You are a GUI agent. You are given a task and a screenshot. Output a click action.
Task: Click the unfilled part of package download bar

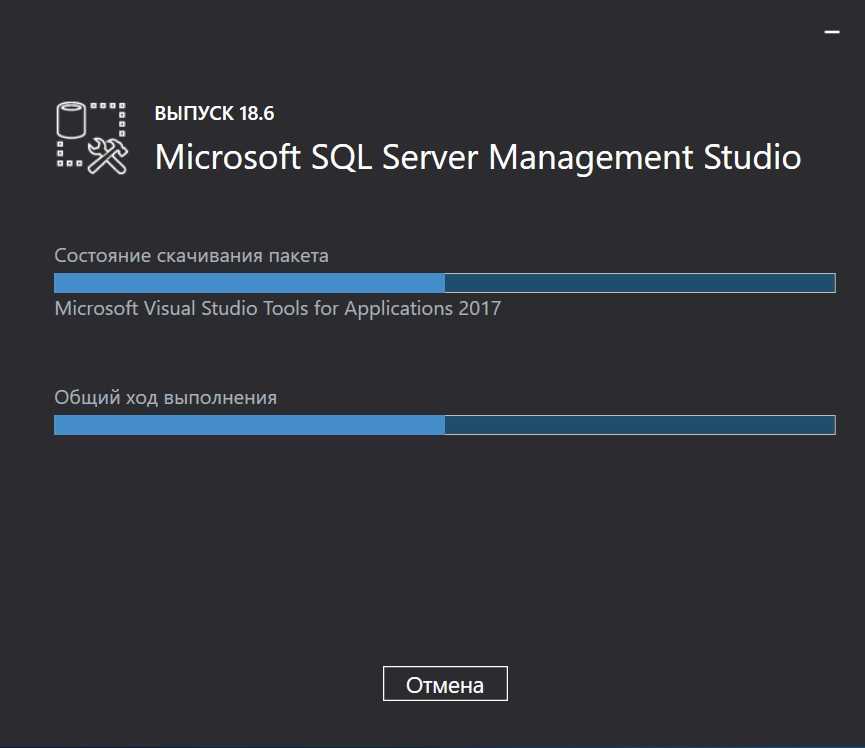pyautogui.click(x=638, y=283)
